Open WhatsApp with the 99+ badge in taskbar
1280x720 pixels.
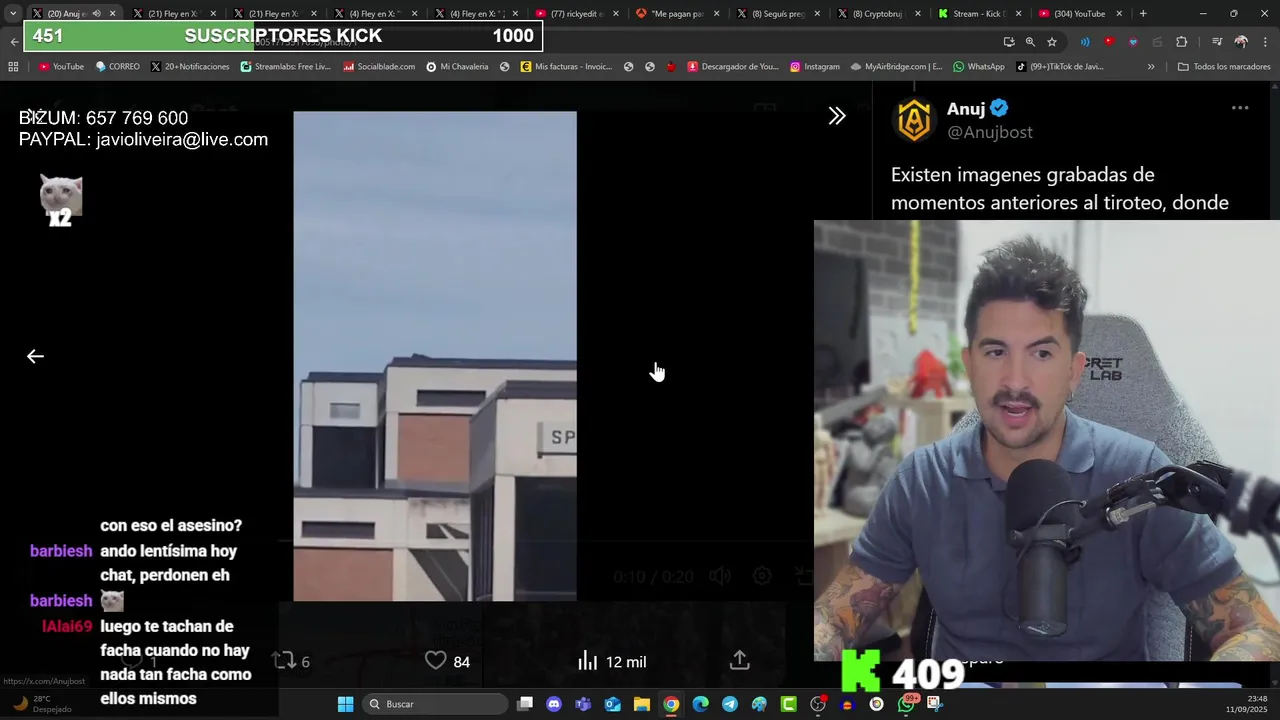(906, 704)
